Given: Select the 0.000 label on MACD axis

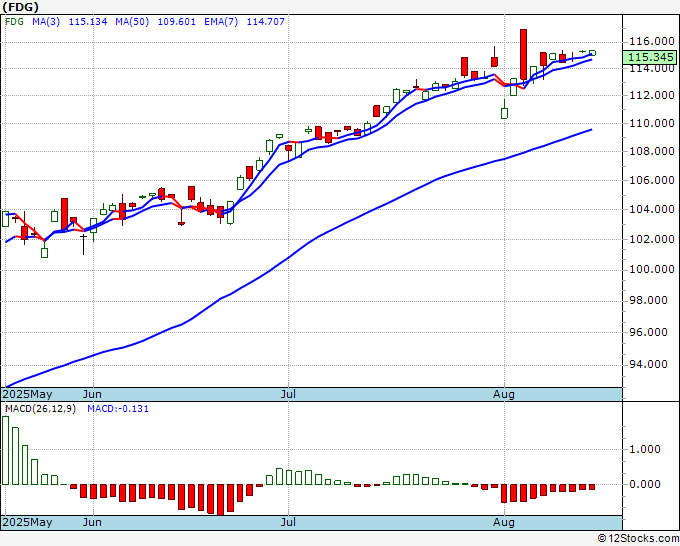Looking at the screenshot, I should point(645,484).
